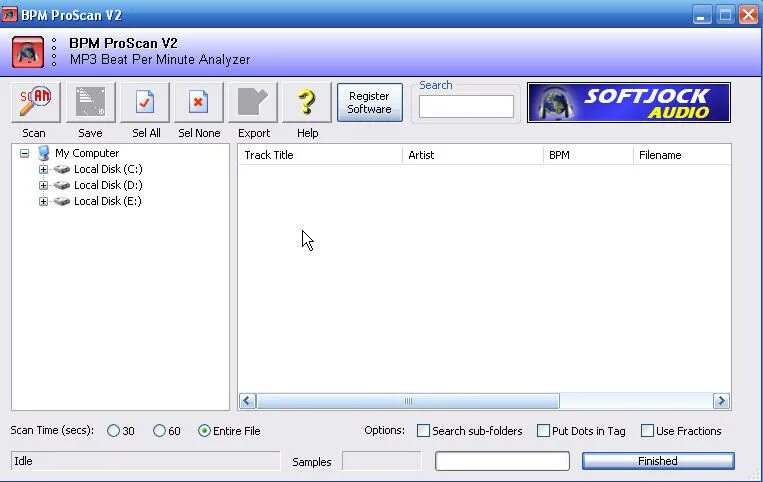
Task: Click the horizontal scrollbar thumb
Action: coord(408,401)
